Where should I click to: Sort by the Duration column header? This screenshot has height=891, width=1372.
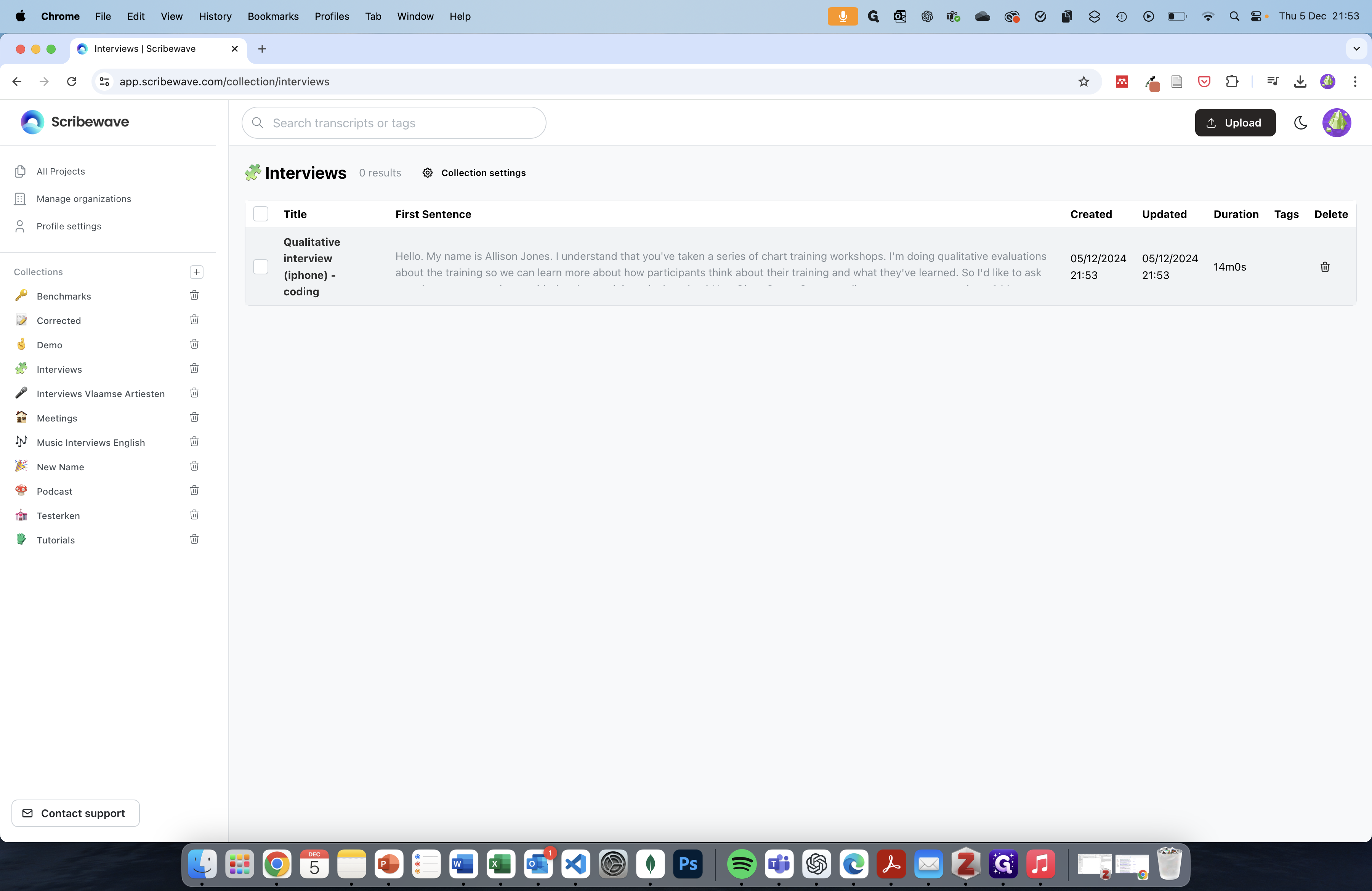(x=1236, y=215)
